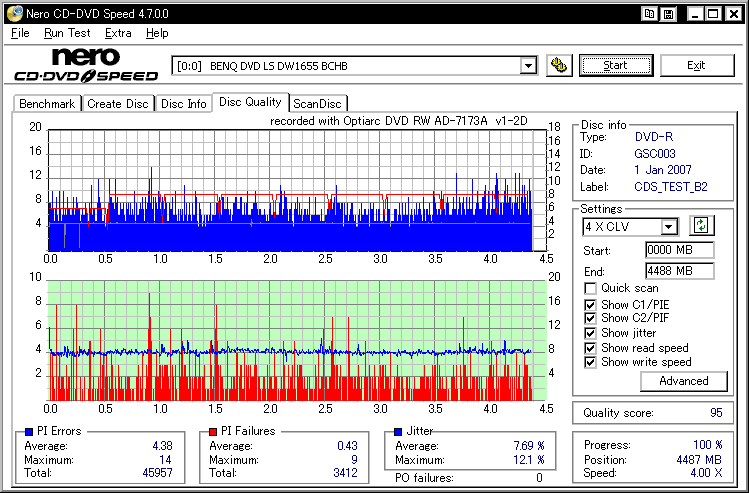Open the File menu
The height and width of the screenshot is (493, 749).
point(20,33)
